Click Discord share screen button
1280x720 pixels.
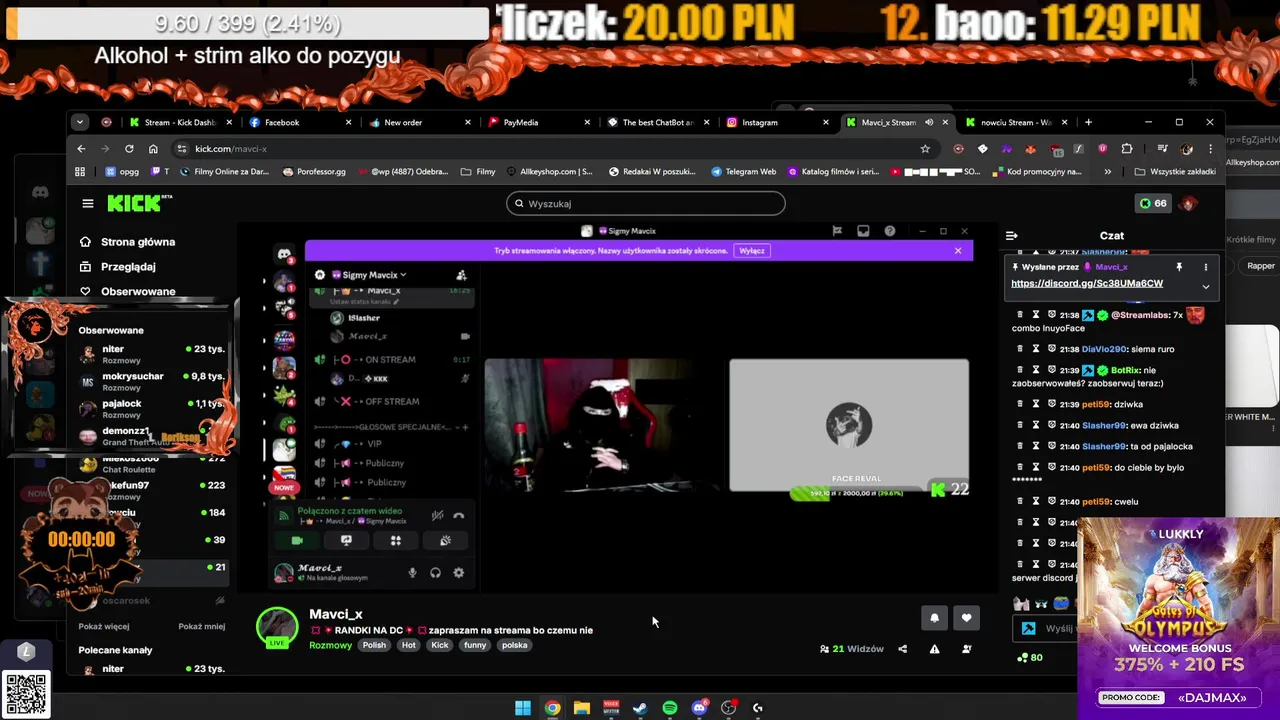tap(346, 540)
